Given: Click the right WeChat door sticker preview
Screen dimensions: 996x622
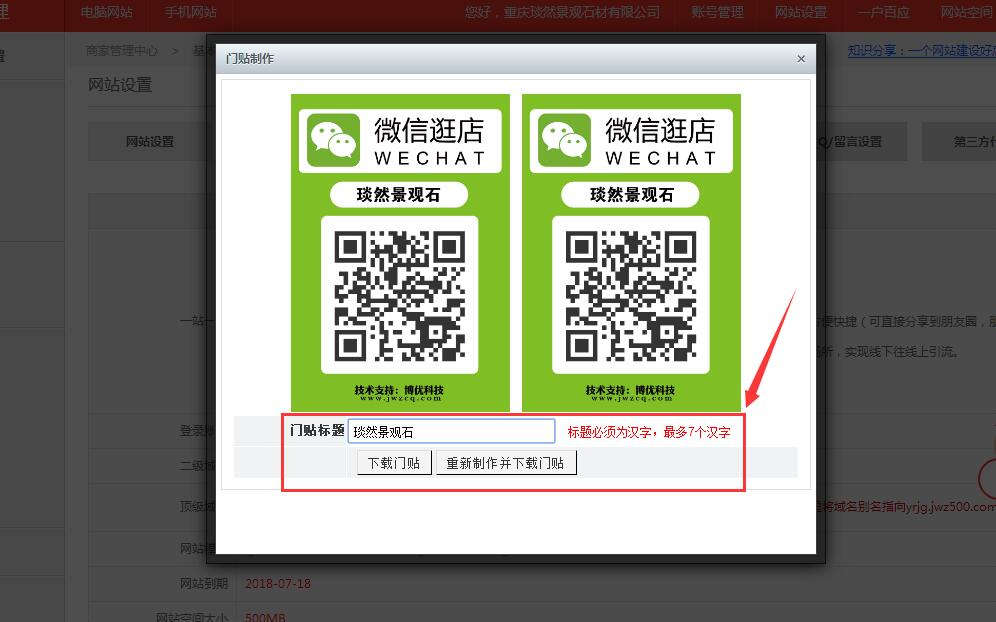Looking at the screenshot, I should click(x=631, y=252).
